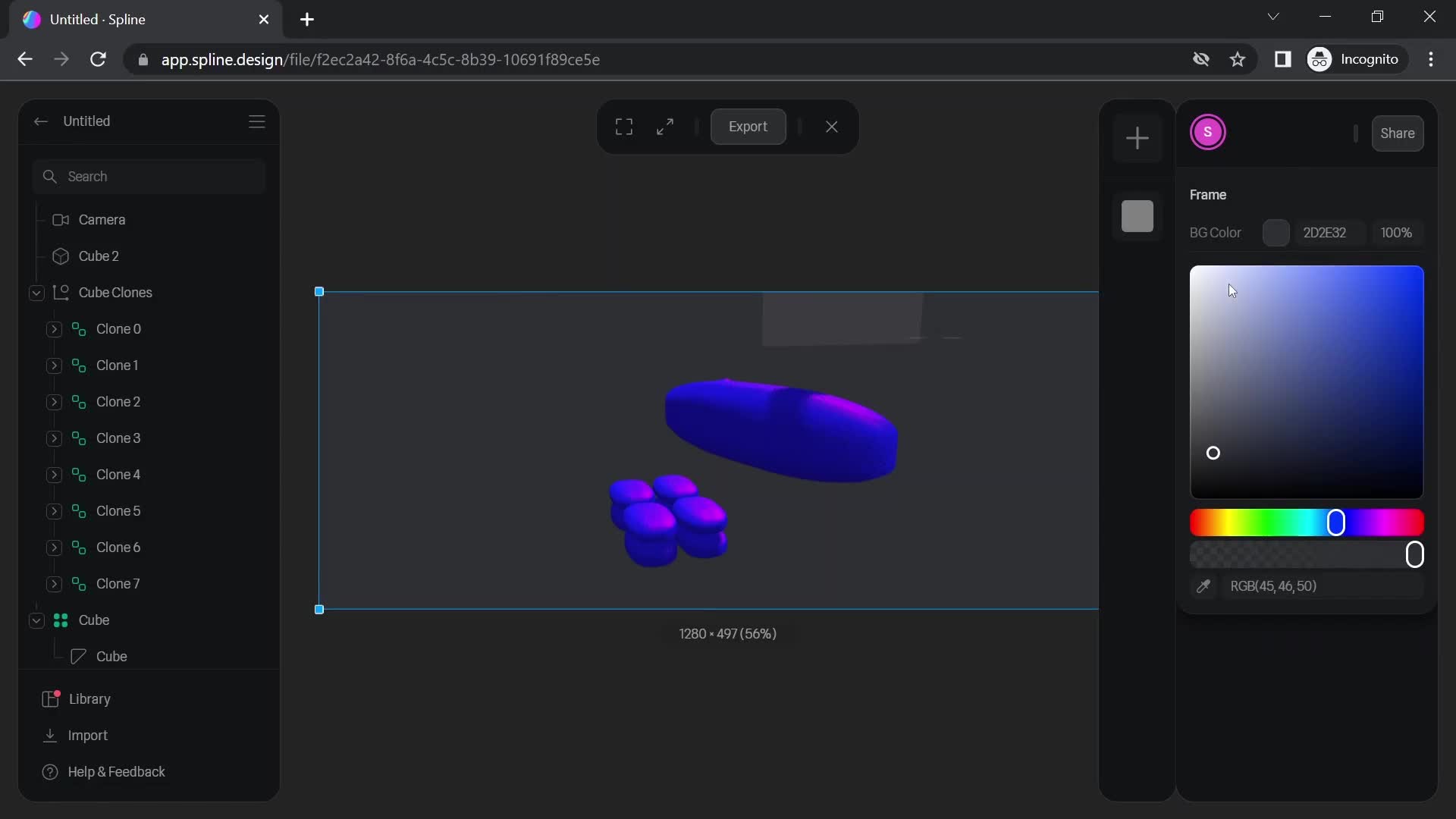Click the fullscreen expand icon
The height and width of the screenshot is (819, 1456).
click(664, 126)
